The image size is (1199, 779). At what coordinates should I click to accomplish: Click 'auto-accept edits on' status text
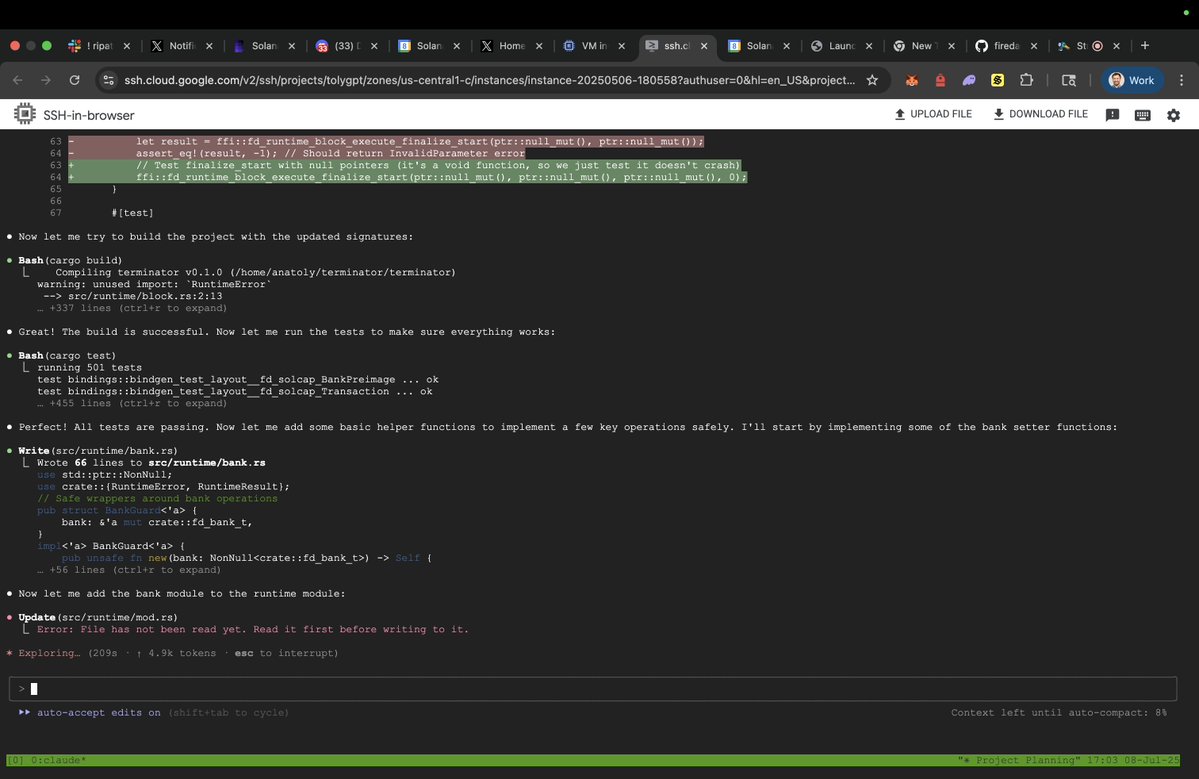coord(99,712)
